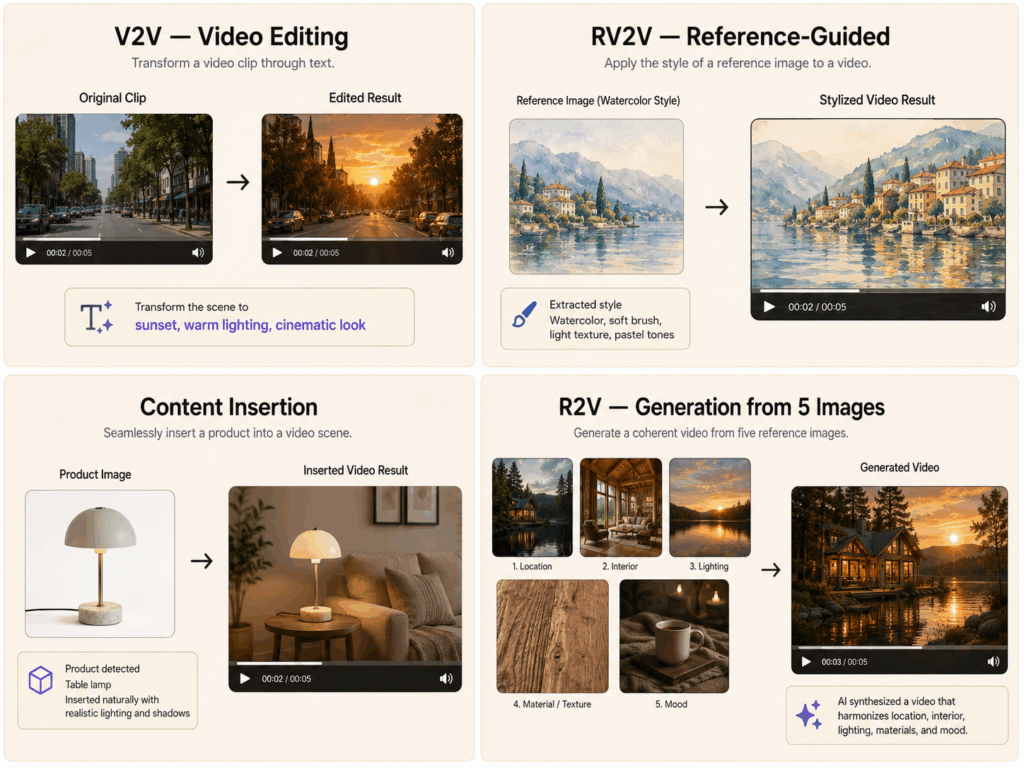
Task: Seek Generated Video progress bar
Action: point(899,648)
